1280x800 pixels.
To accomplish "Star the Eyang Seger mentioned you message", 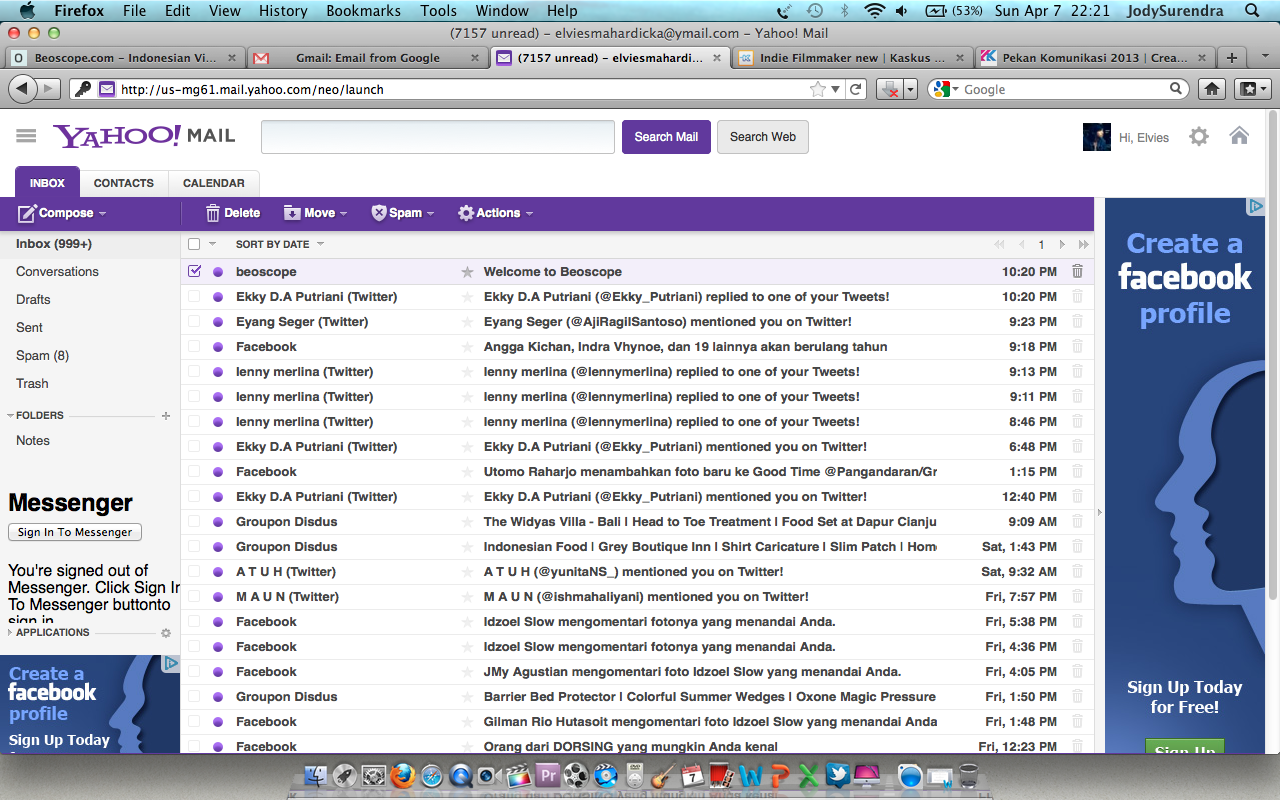I will click(466, 322).
